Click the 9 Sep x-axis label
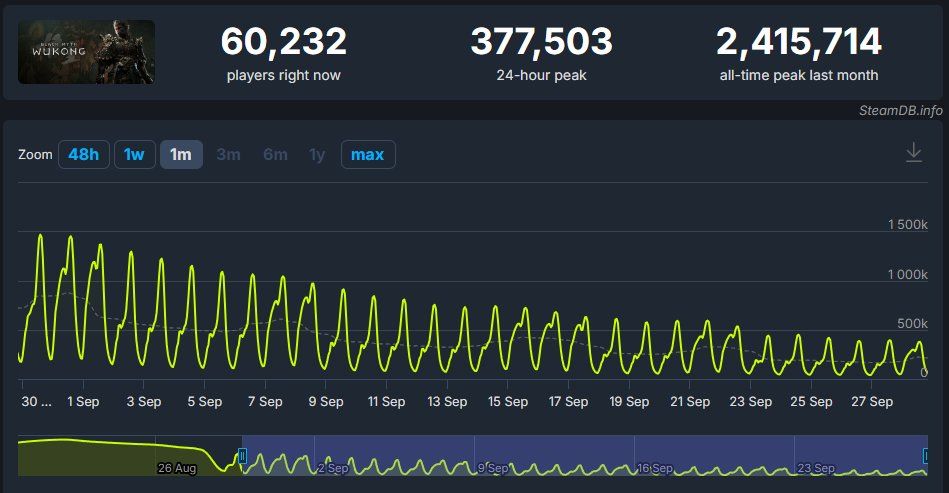Screen dimensions: 949x493 coord(326,402)
